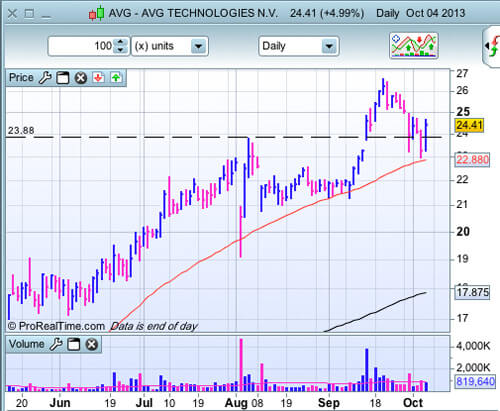Click the Sep label on time axis

click(x=329, y=403)
